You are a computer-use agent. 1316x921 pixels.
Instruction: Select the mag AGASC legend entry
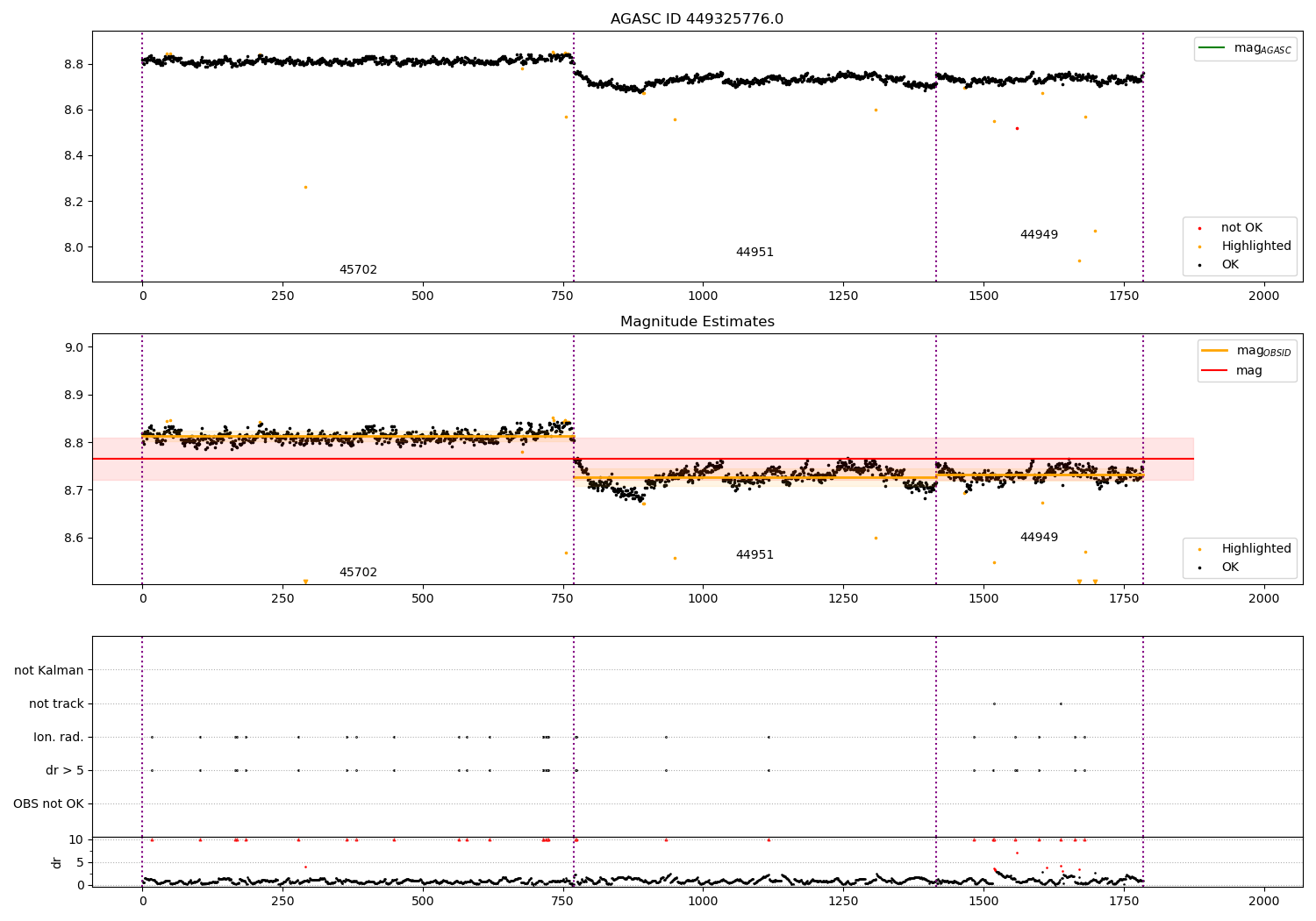pyautogui.click(x=1245, y=48)
